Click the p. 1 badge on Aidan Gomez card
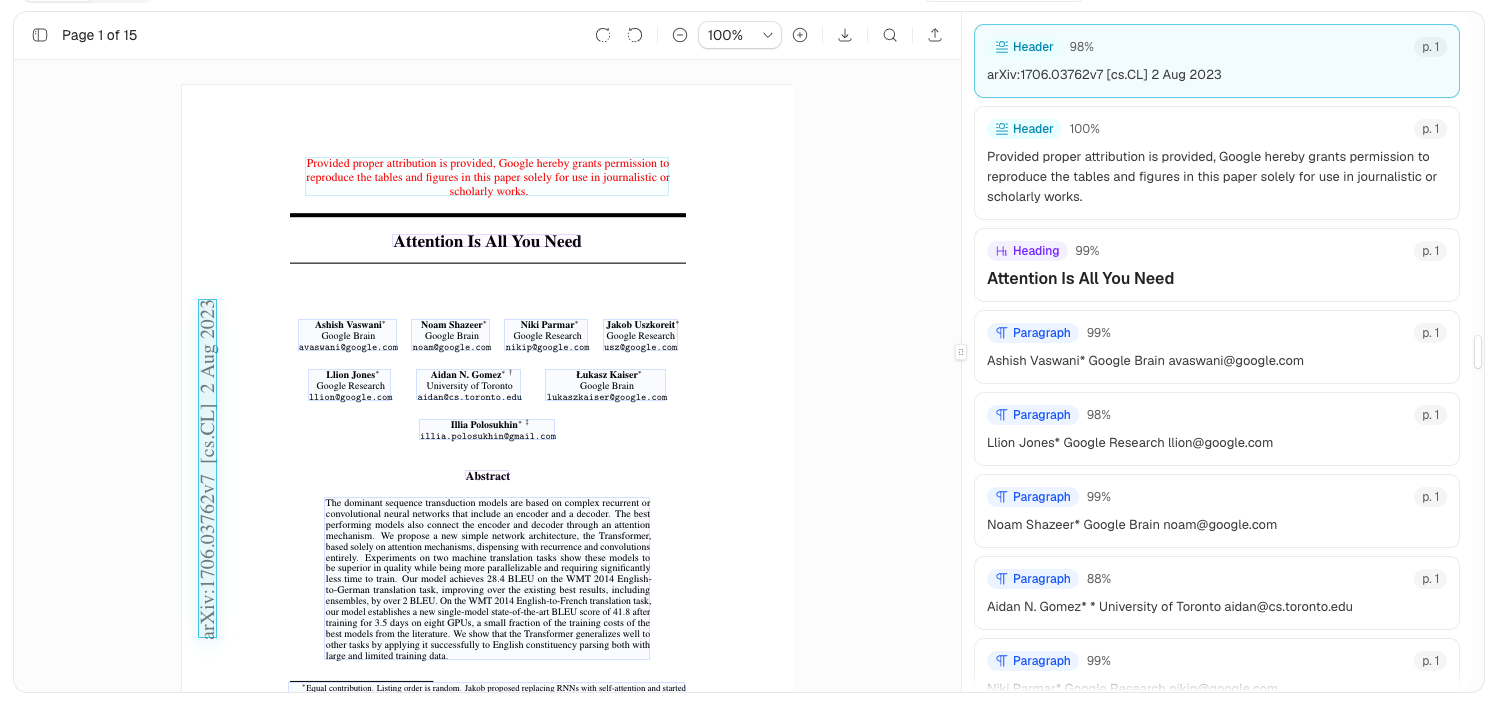The height and width of the screenshot is (710, 1496). click(1431, 579)
